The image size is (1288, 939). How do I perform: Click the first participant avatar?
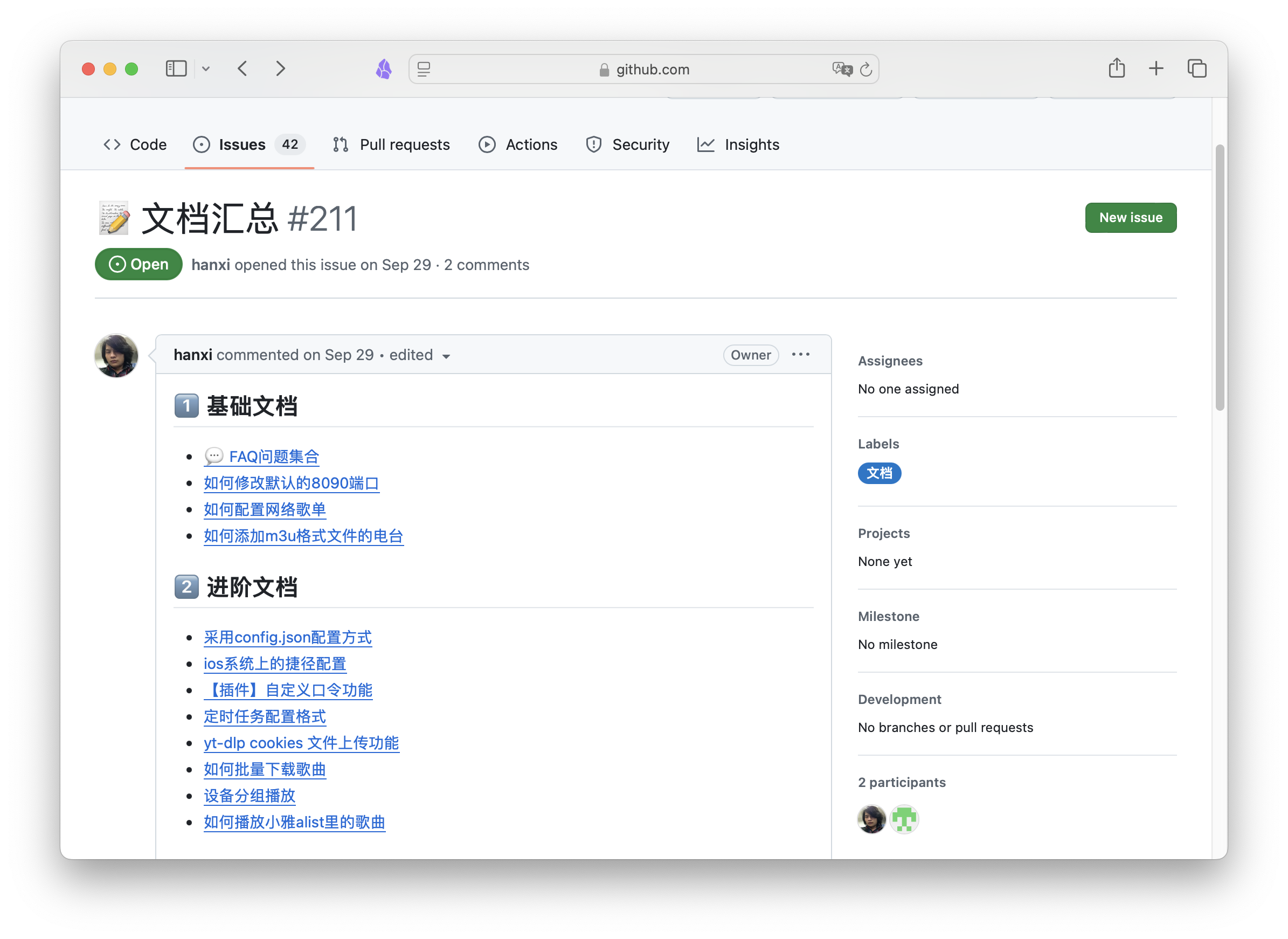871,819
